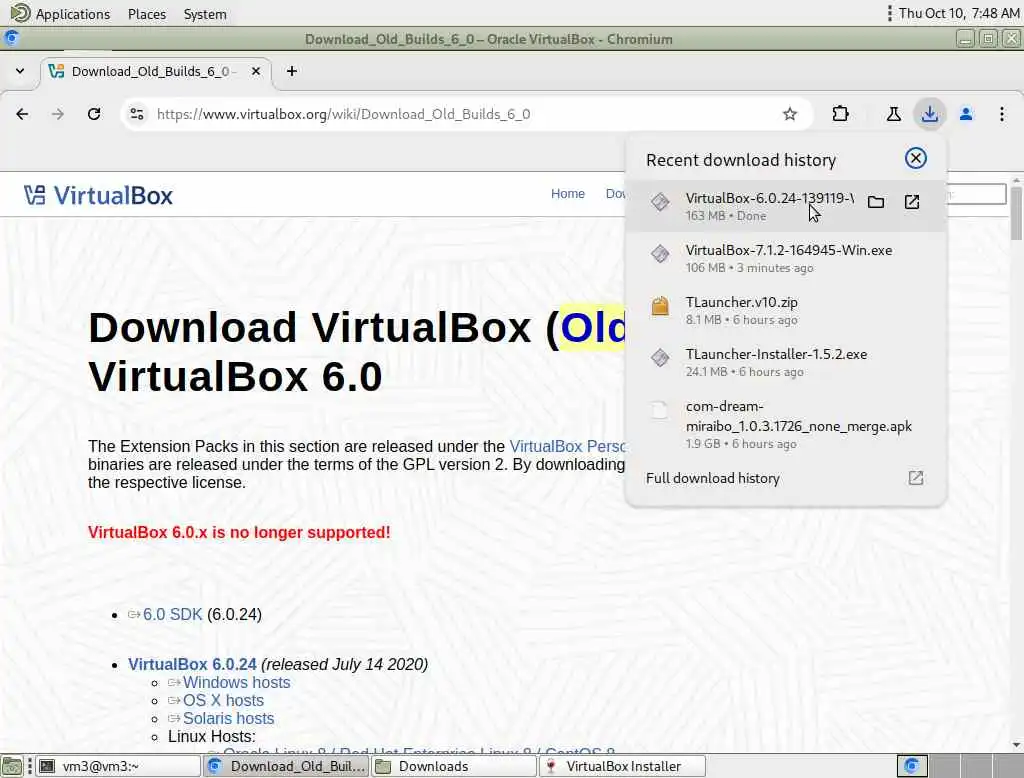Image resolution: width=1024 pixels, height=778 pixels.
Task: Click the '163 MB • Done' status text
Action: [726, 216]
